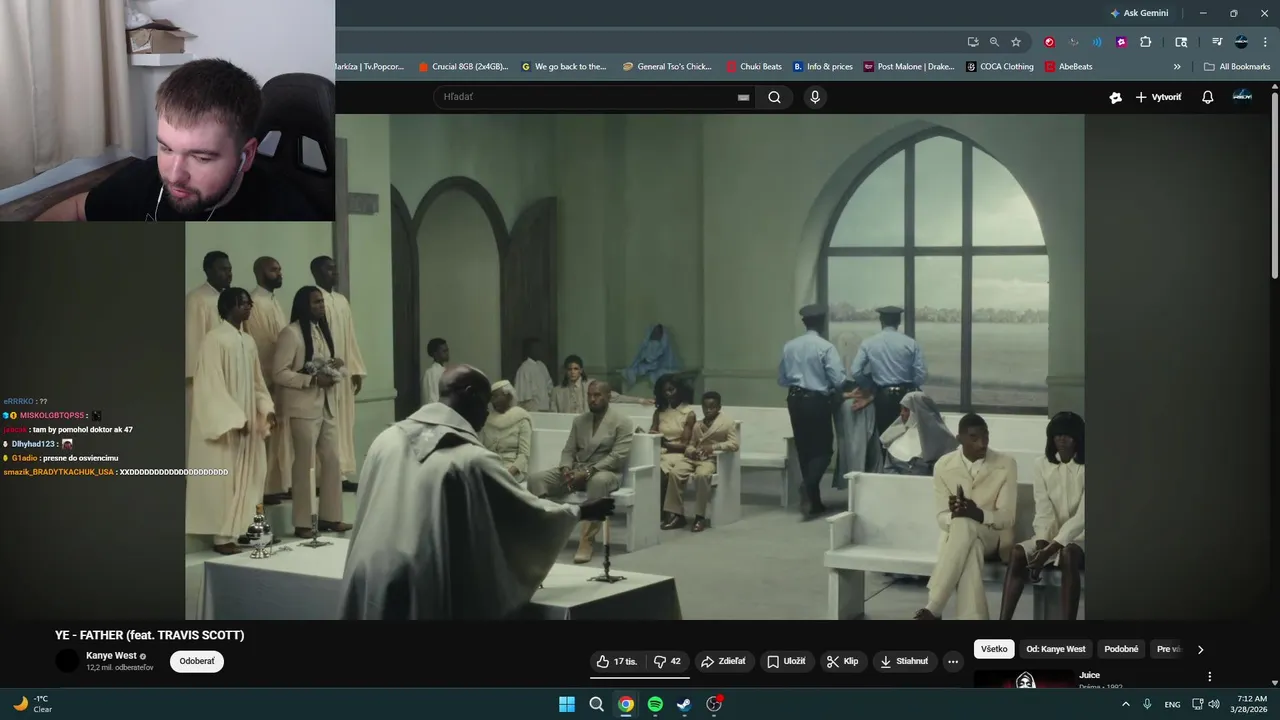
Task: Show more filter chips with right arrow
Action: tap(1201, 649)
